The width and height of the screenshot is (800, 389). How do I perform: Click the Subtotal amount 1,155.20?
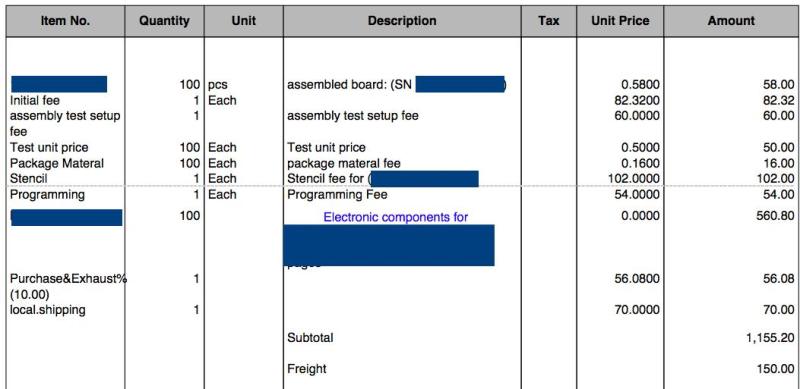pyautogui.click(x=770, y=337)
